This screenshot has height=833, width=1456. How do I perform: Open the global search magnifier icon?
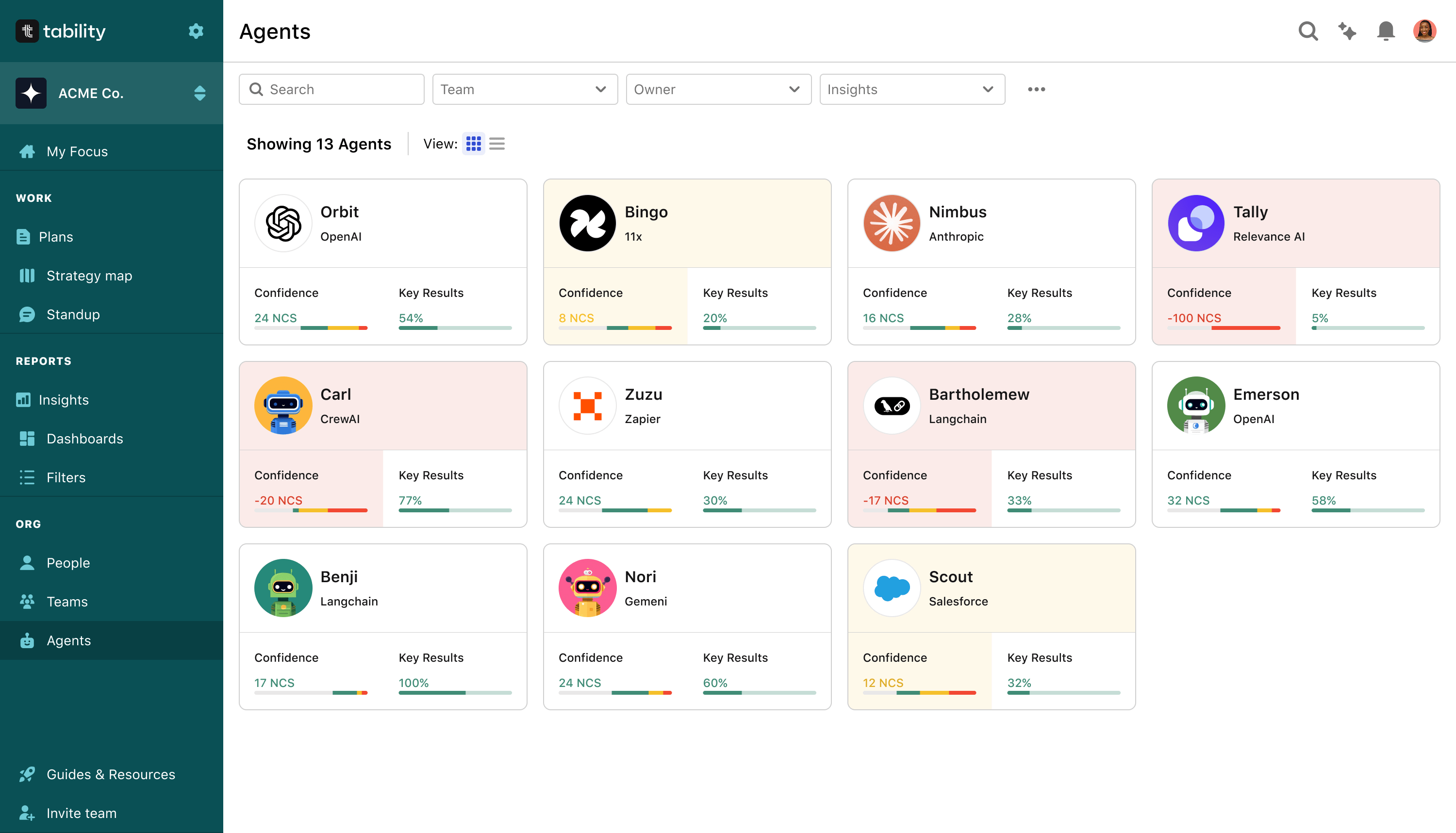[x=1308, y=31]
